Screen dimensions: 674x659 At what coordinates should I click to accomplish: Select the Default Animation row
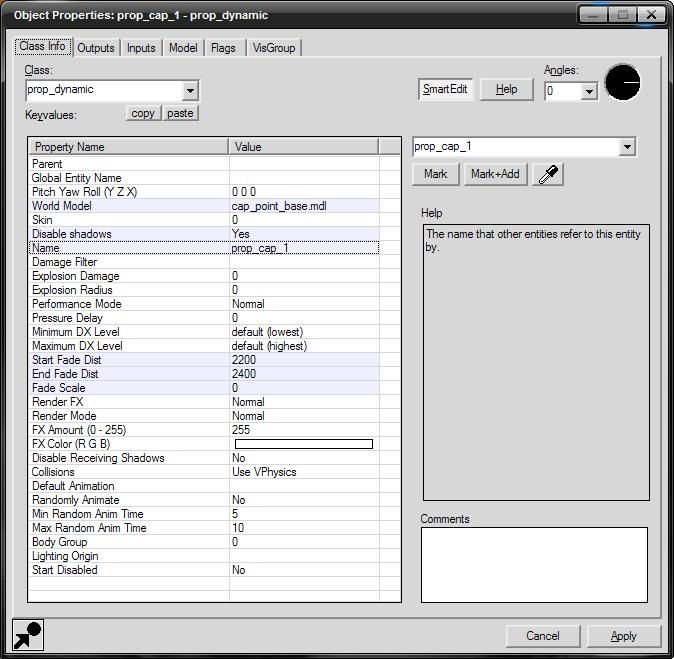[204, 486]
